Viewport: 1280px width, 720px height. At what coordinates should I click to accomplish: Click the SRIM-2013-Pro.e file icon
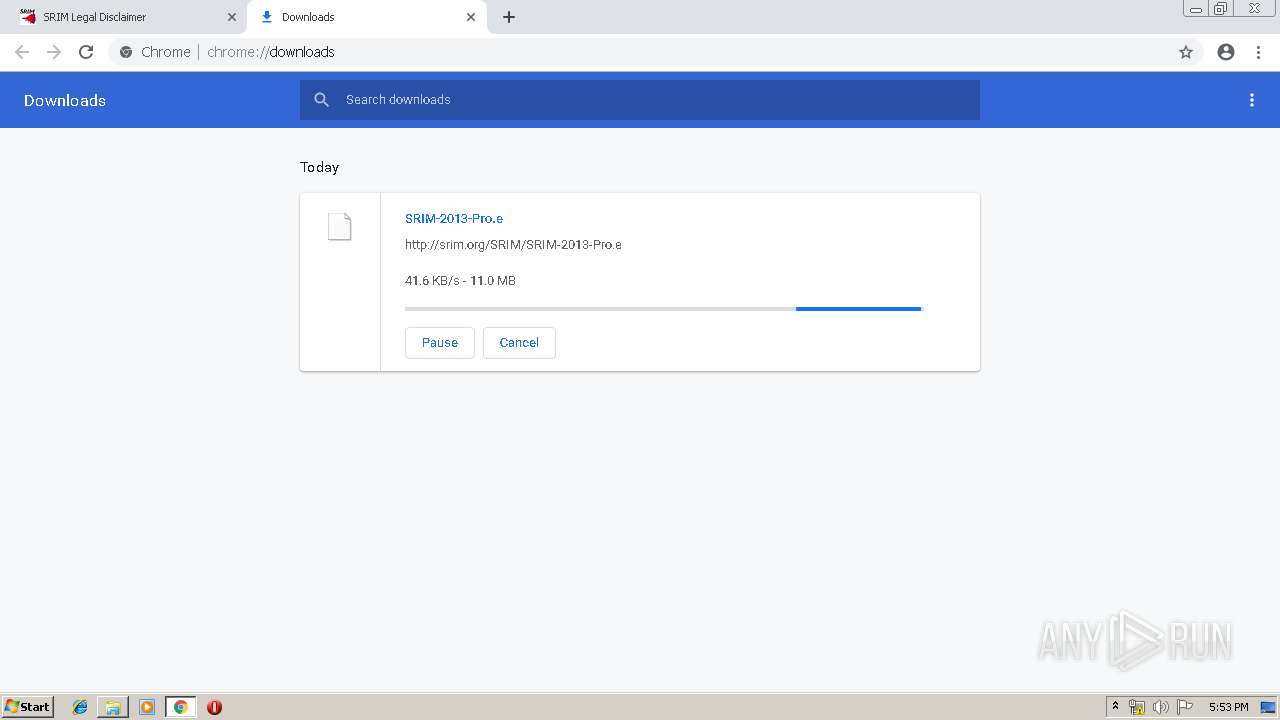(340, 227)
